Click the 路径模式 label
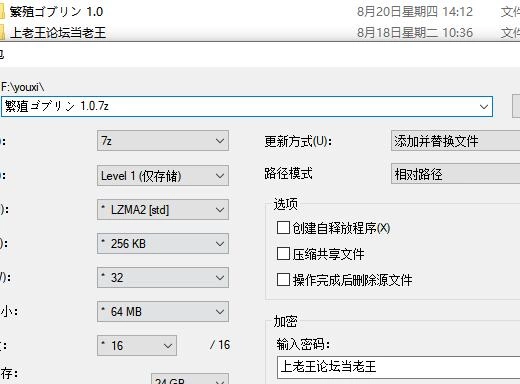The image size is (520, 384). [288, 173]
